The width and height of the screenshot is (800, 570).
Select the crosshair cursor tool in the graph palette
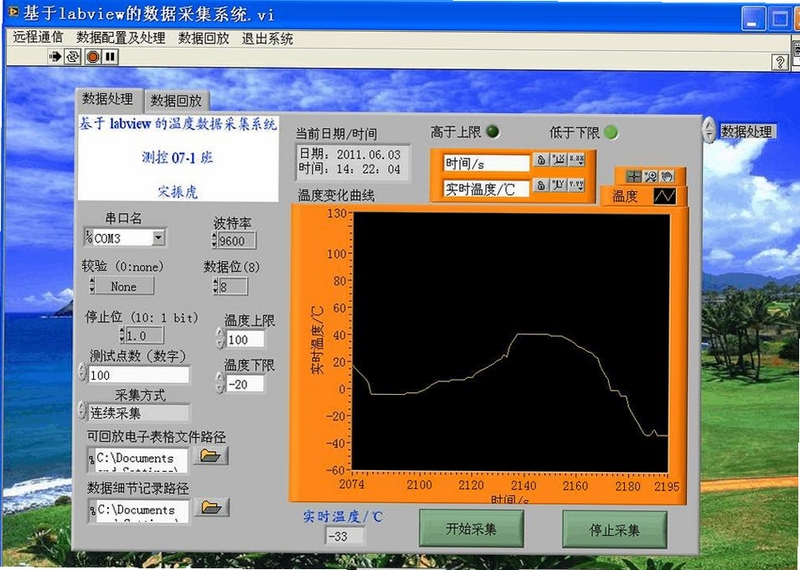point(634,177)
